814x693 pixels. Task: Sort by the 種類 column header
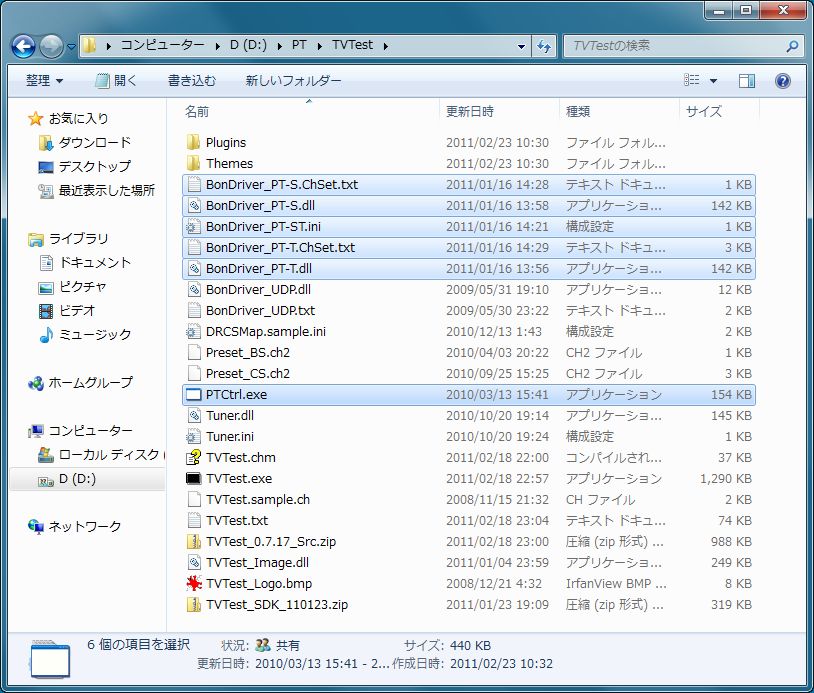pyautogui.click(x=578, y=111)
